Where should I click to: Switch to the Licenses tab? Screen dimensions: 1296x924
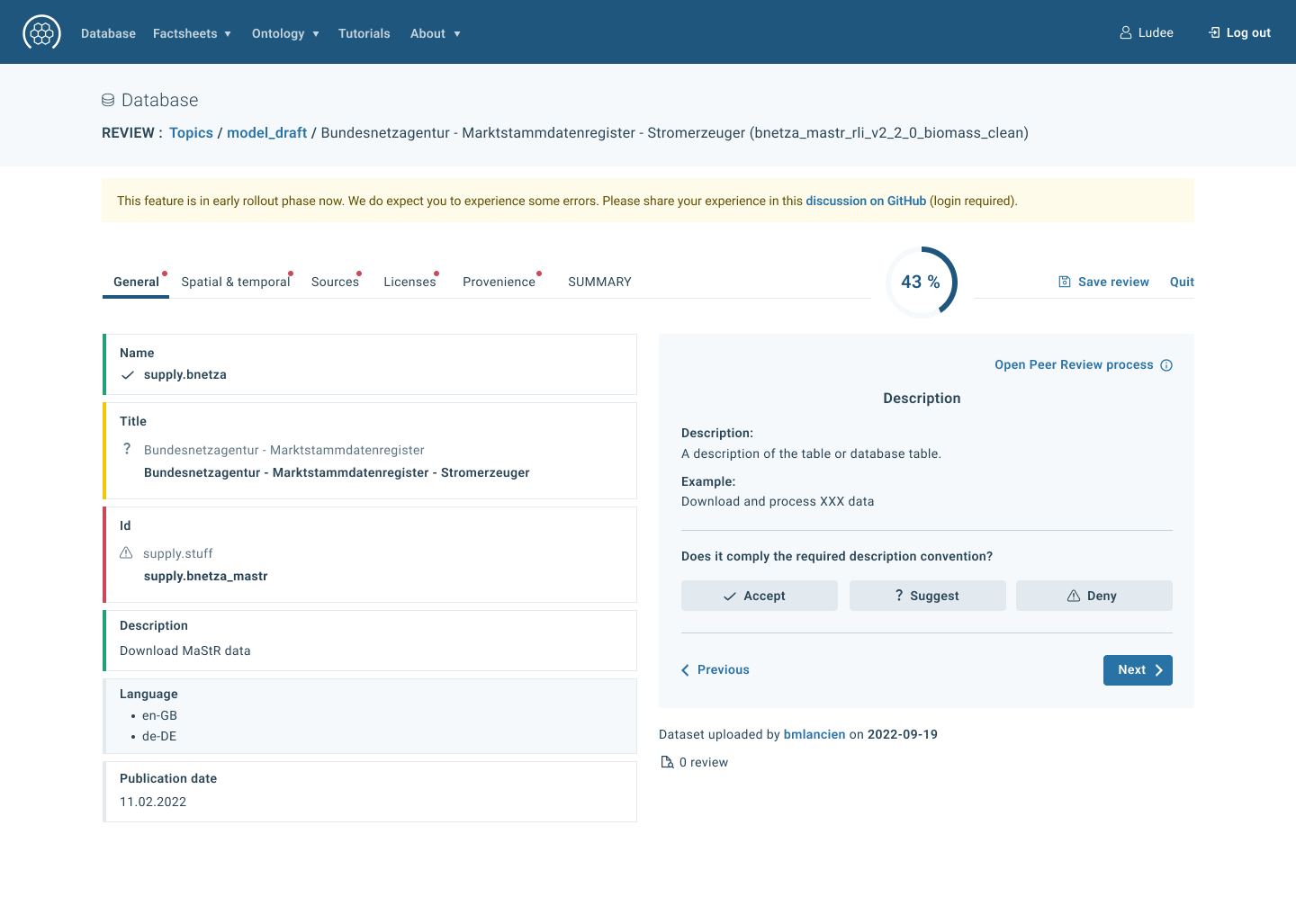(x=409, y=282)
